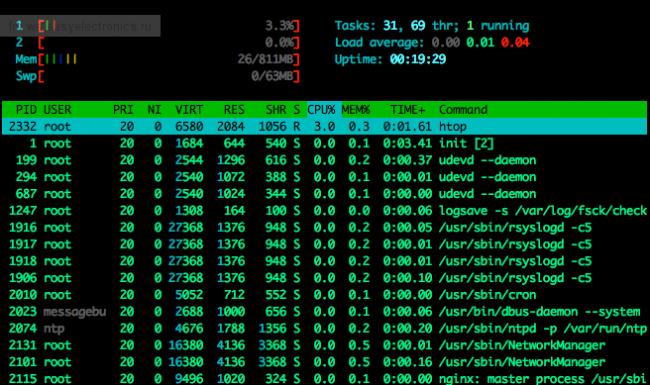Select the /usr/sbin/cron process row
Viewport: 650px width, 385px height.
pyautogui.click(x=325, y=295)
